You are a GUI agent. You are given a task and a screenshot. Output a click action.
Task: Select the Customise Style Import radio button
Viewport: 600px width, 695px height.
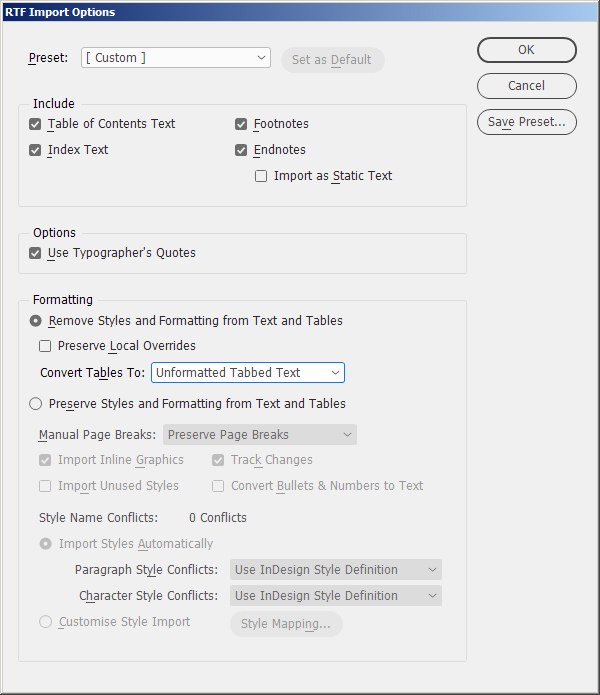(x=46, y=622)
